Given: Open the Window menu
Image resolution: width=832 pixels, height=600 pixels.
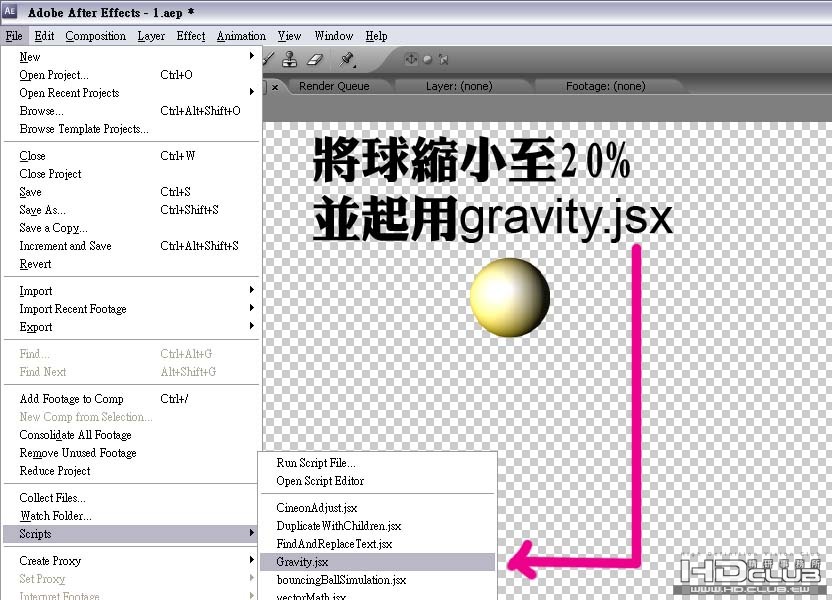Looking at the screenshot, I should (x=334, y=36).
